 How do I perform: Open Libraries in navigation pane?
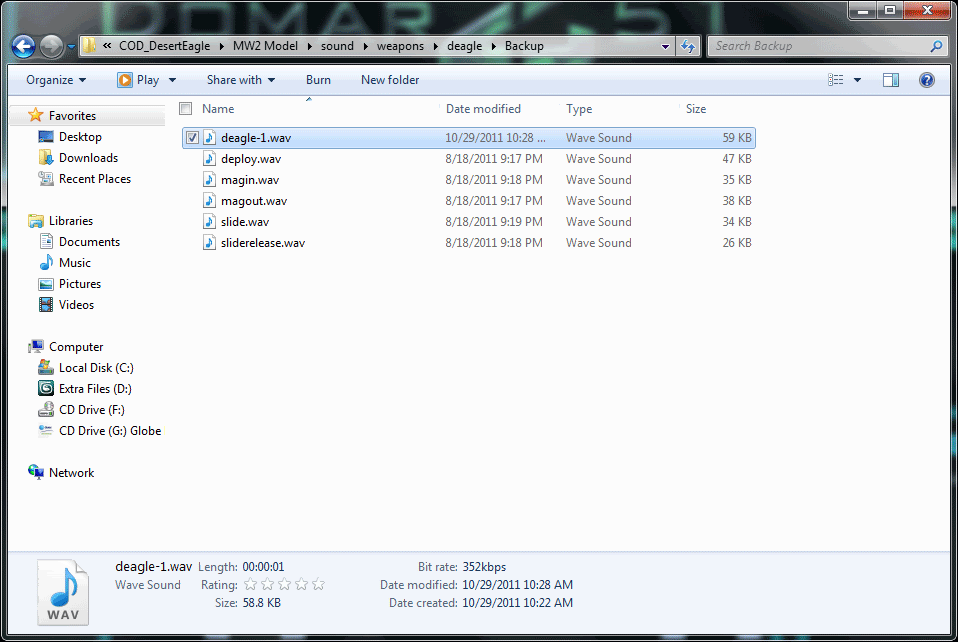(70, 221)
